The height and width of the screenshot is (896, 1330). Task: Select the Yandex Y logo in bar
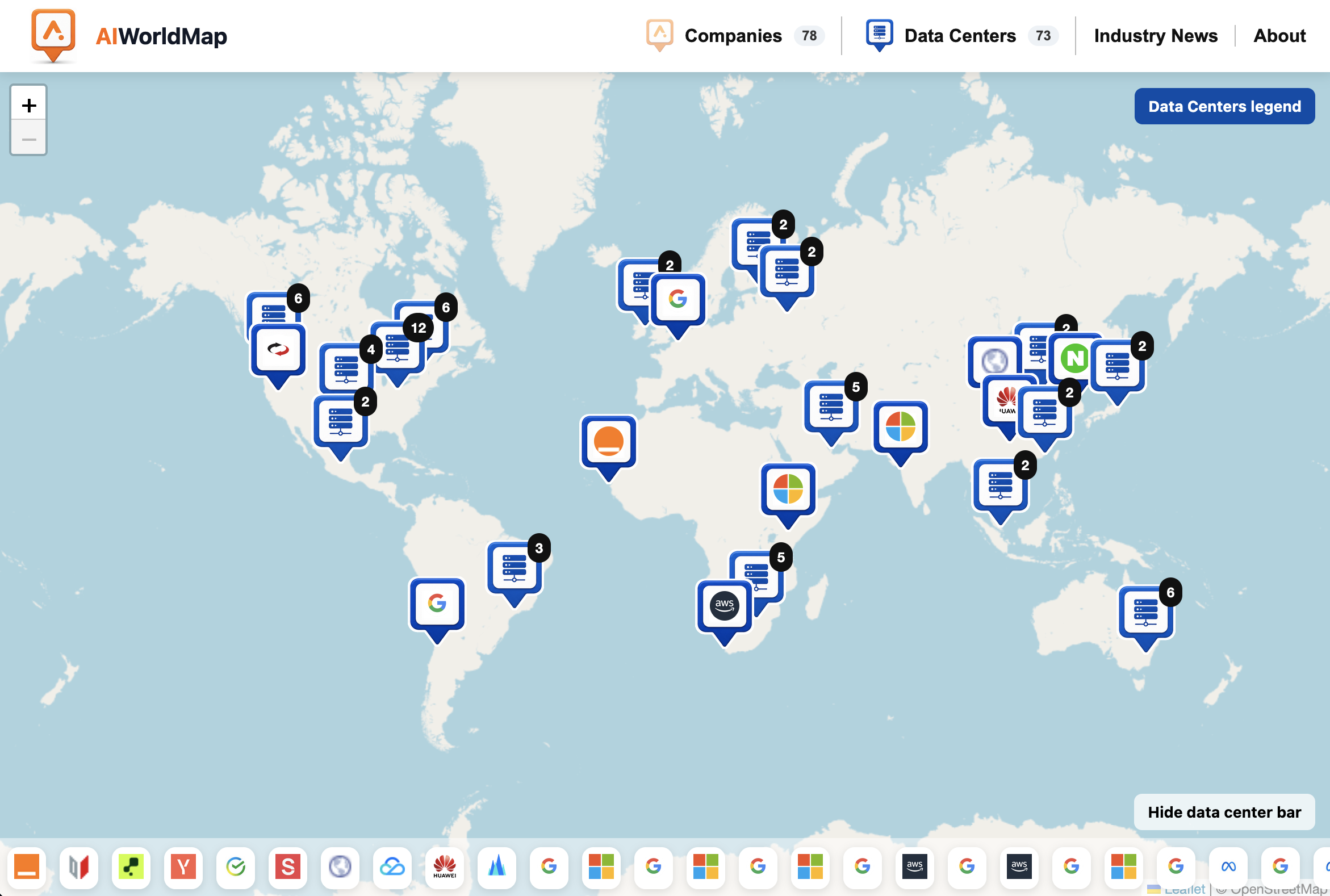click(x=183, y=867)
